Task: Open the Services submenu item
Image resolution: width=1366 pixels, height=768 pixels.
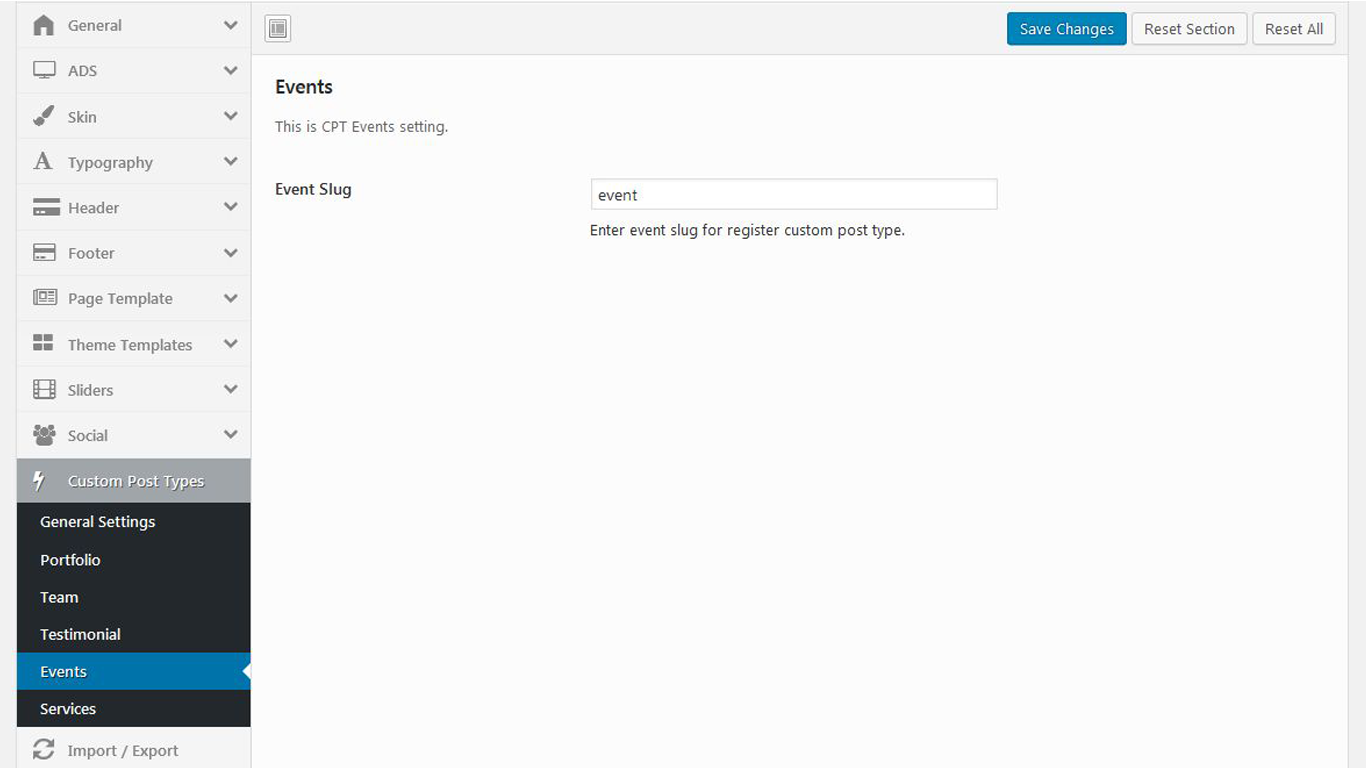Action: coord(68,709)
